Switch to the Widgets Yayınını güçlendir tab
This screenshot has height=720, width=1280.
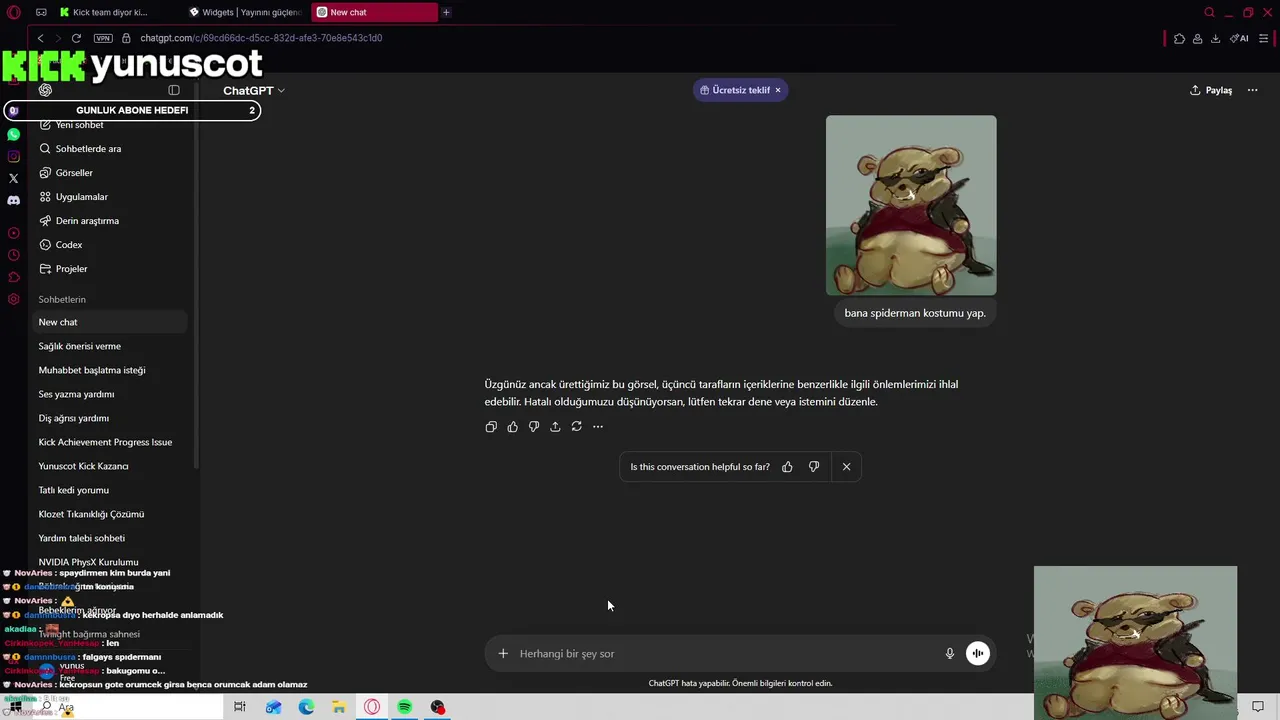tap(246, 12)
